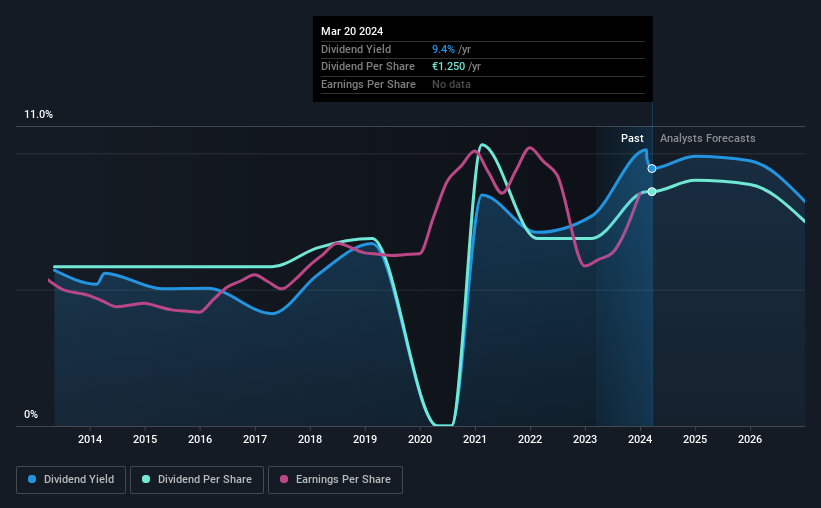Click the 'Dividend Per Share' tooltip row label
The height and width of the screenshot is (508, 821).
(x=368, y=67)
